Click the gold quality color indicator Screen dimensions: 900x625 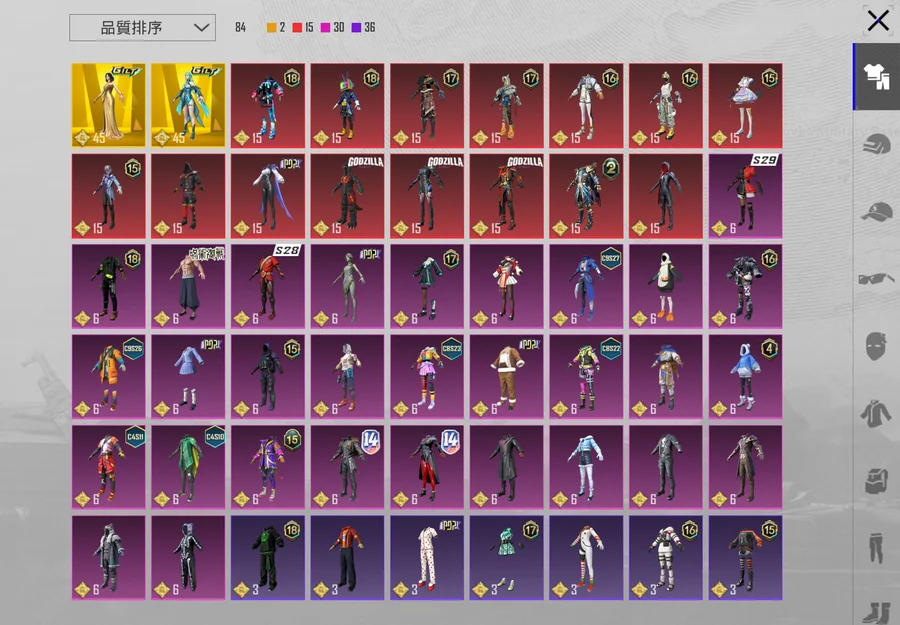tap(271, 28)
